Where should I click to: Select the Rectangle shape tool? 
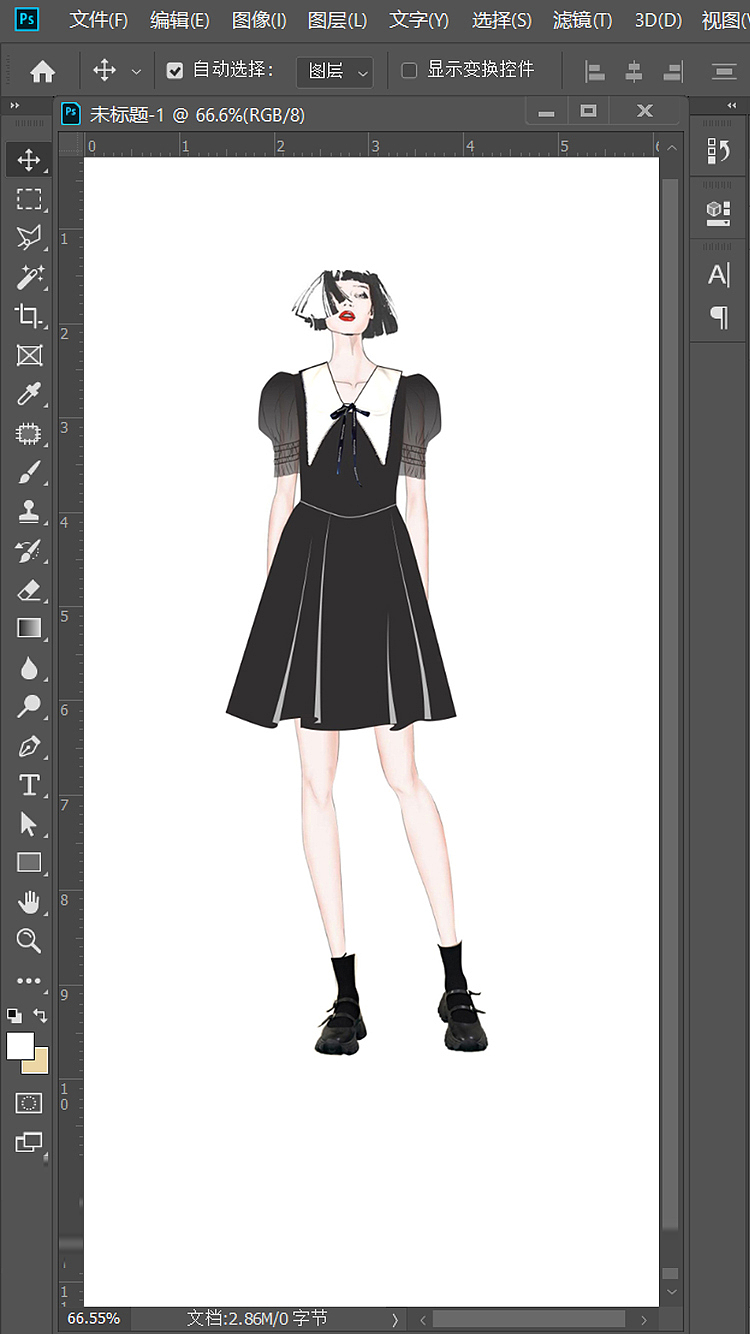point(29,862)
